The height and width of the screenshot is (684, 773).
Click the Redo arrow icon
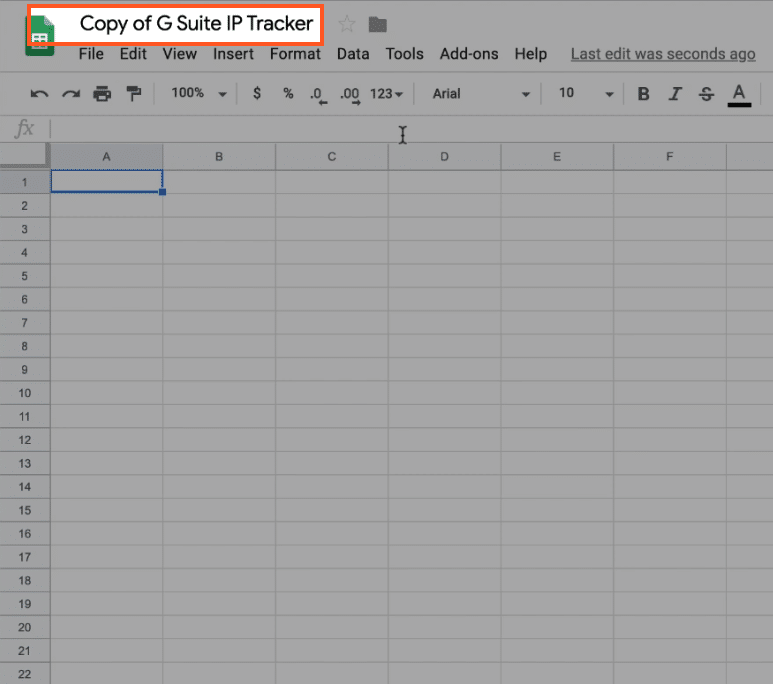pyautogui.click(x=71, y=94)
